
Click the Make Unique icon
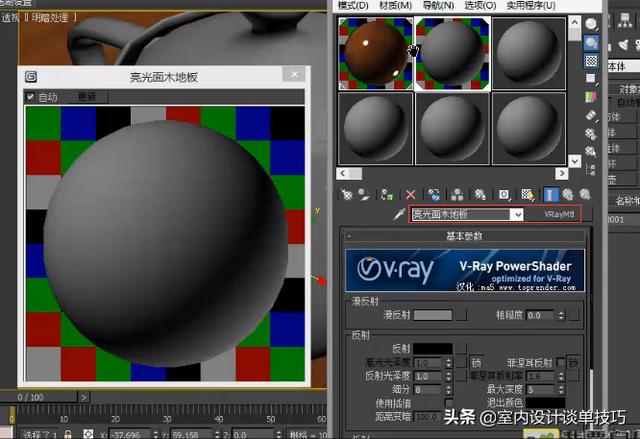(x=457, y=195)
